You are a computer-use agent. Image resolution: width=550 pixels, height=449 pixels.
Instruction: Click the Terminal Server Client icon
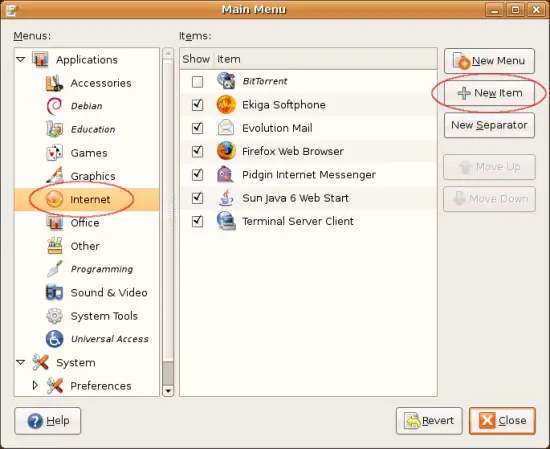(x=226, y=221)
